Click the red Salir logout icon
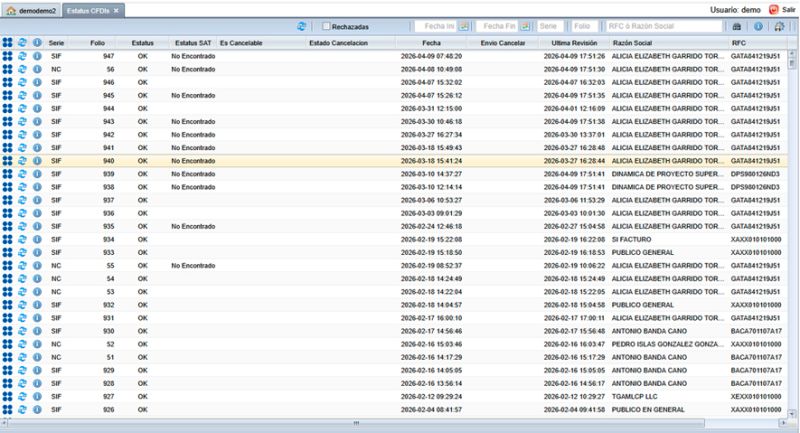800x433 pixels. (x=773, y=8)
